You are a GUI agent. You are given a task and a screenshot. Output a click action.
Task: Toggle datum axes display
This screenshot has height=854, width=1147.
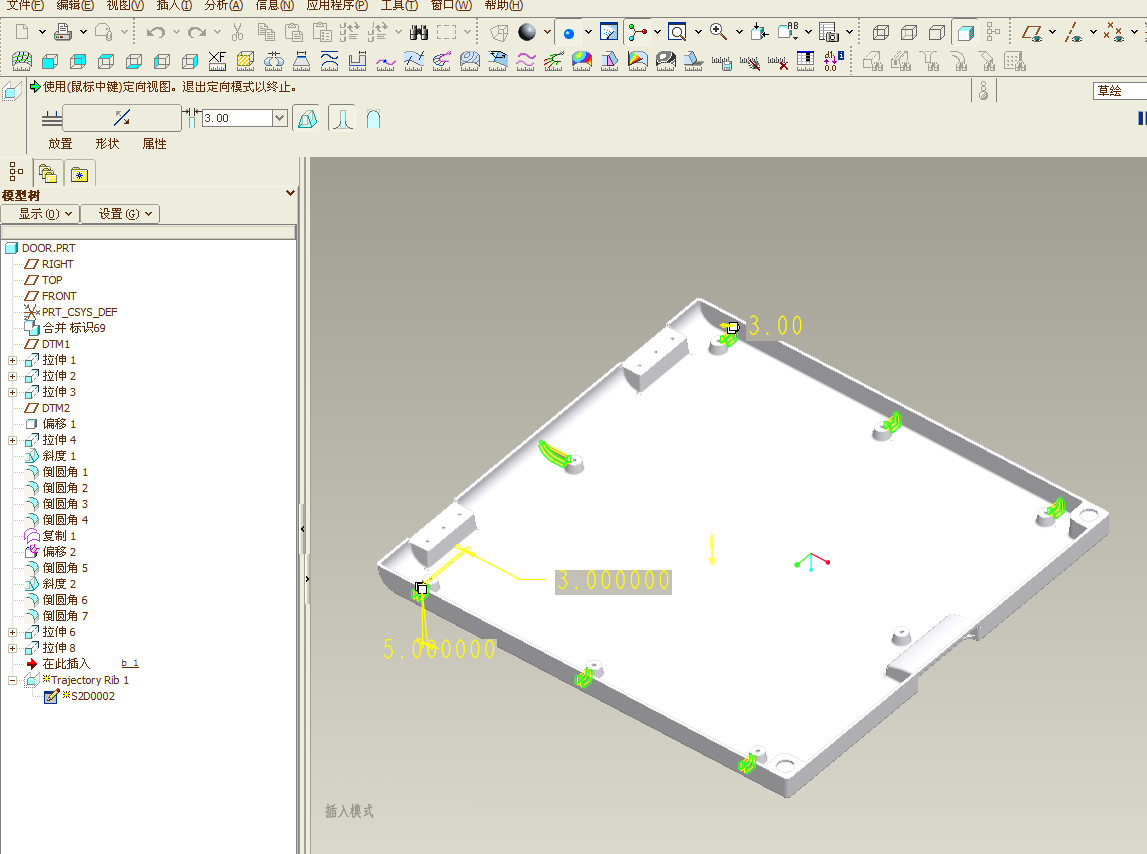click(1073, 31)
